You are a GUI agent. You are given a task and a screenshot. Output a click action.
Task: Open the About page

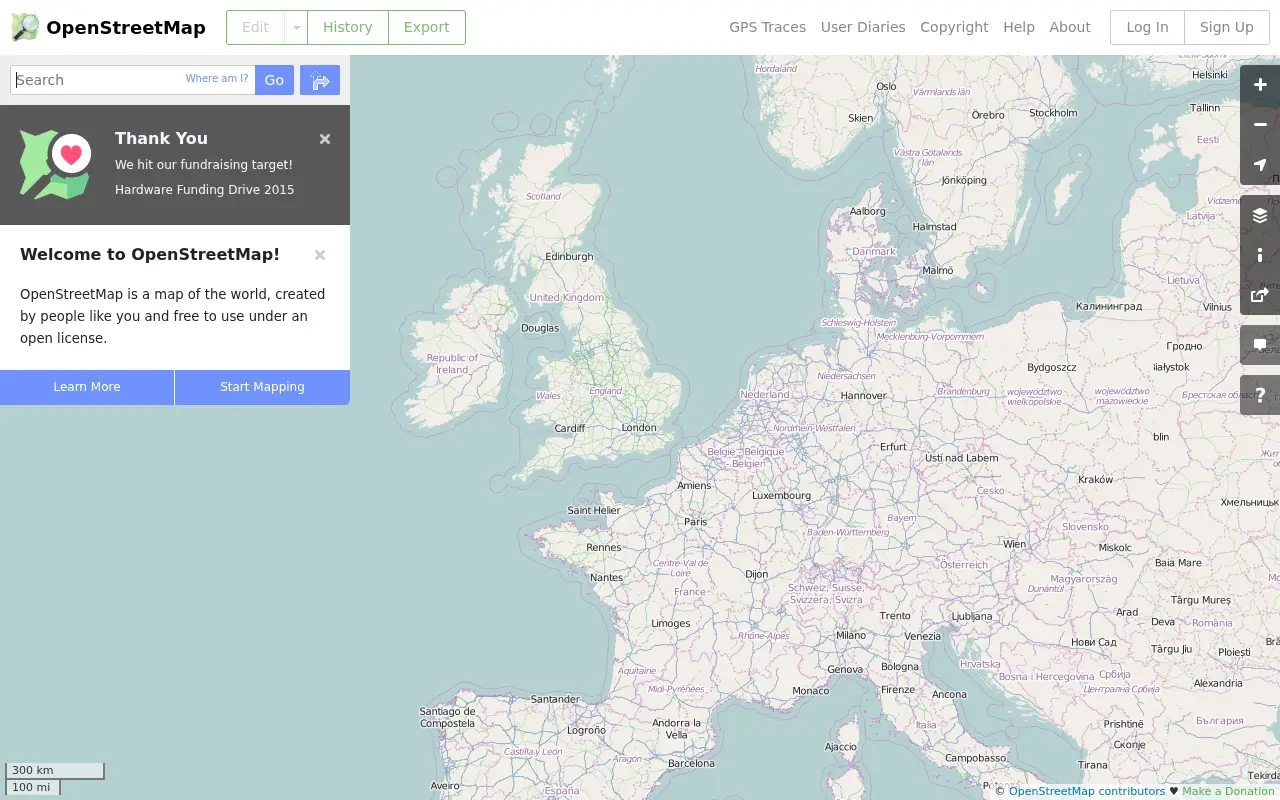pos(1070,27)
